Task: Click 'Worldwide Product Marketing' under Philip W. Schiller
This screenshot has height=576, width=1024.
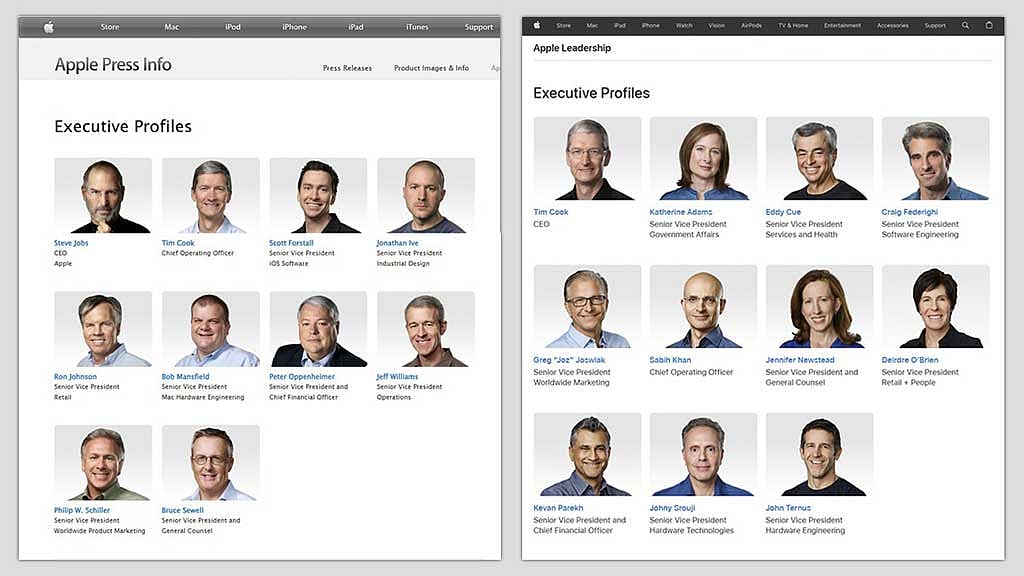Action: pos(99,531)
